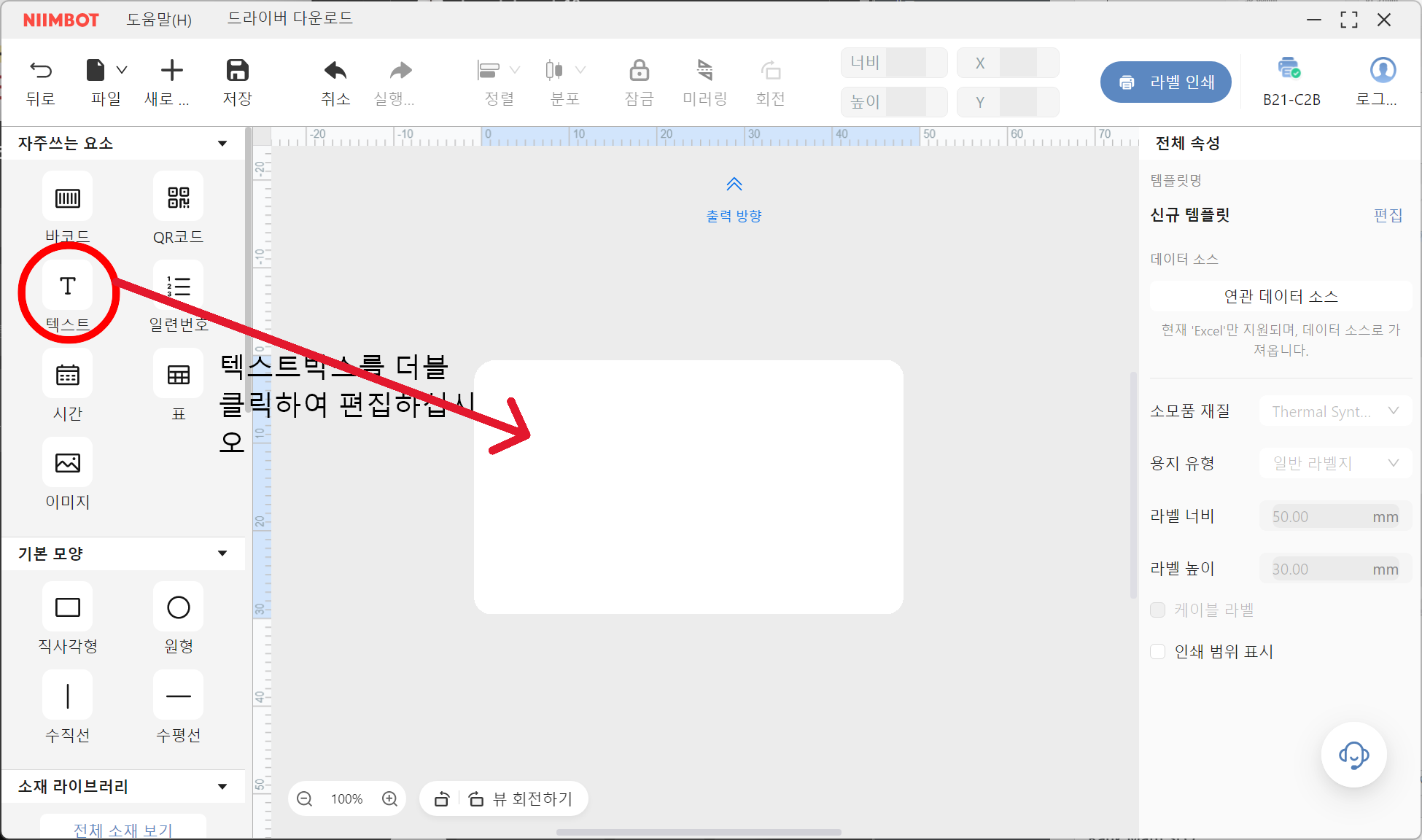
Task: Open the 분포 dropdown arrow
Action: tap(580, 70)
